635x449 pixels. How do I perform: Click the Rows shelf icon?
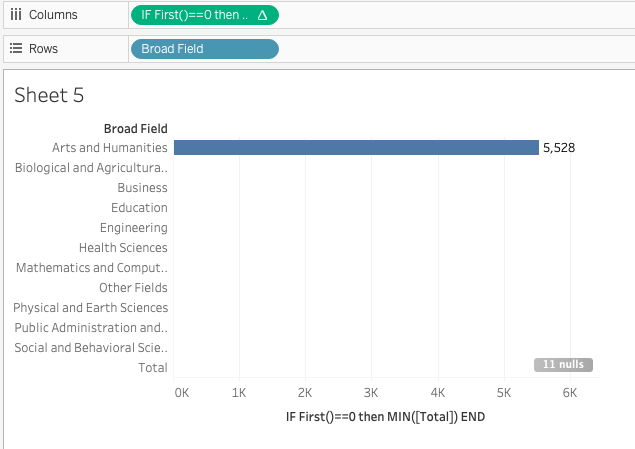16,48
